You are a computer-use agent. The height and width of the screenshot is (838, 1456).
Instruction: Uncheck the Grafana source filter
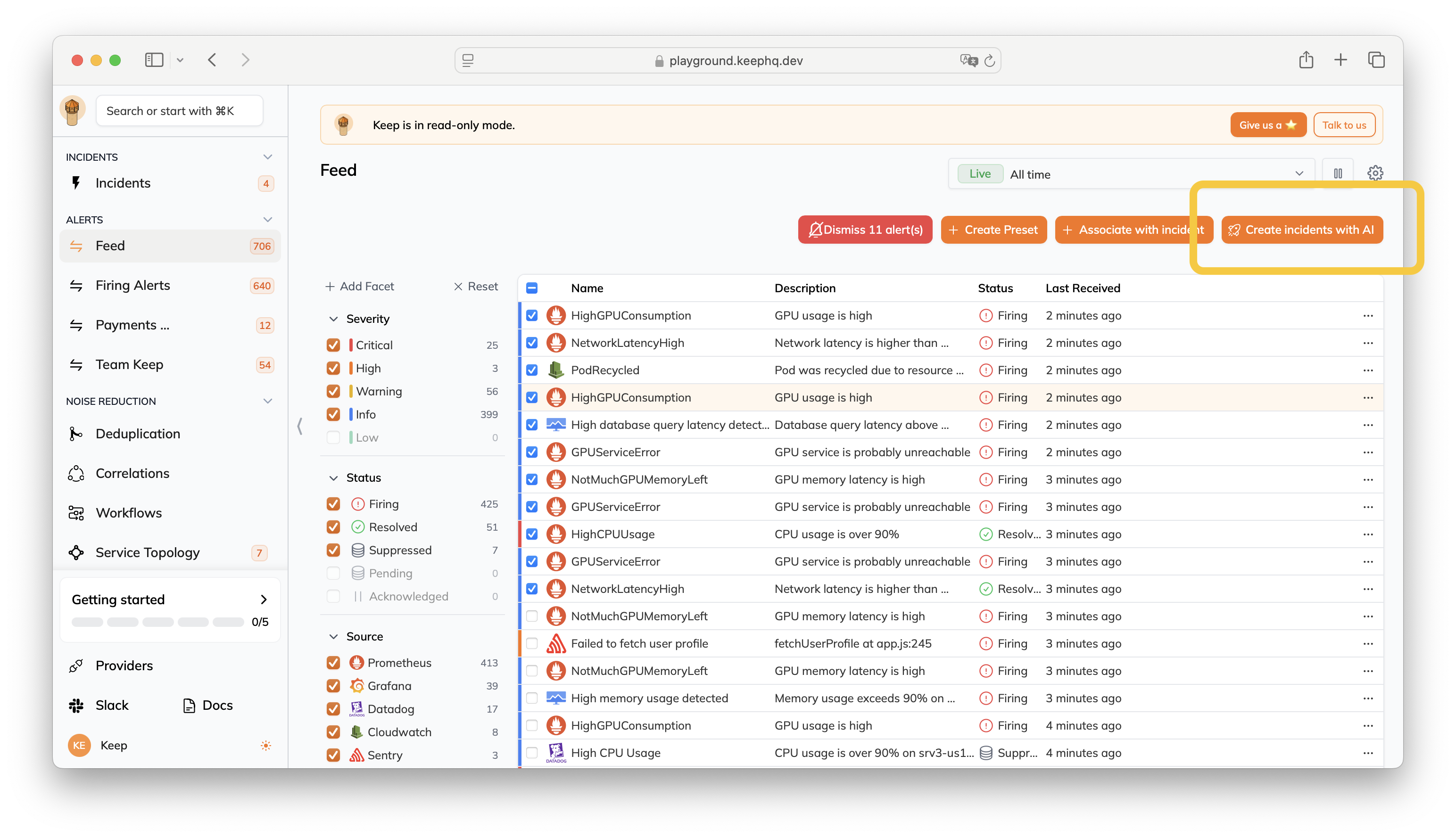pyautogui.click(x=333, y=686)
